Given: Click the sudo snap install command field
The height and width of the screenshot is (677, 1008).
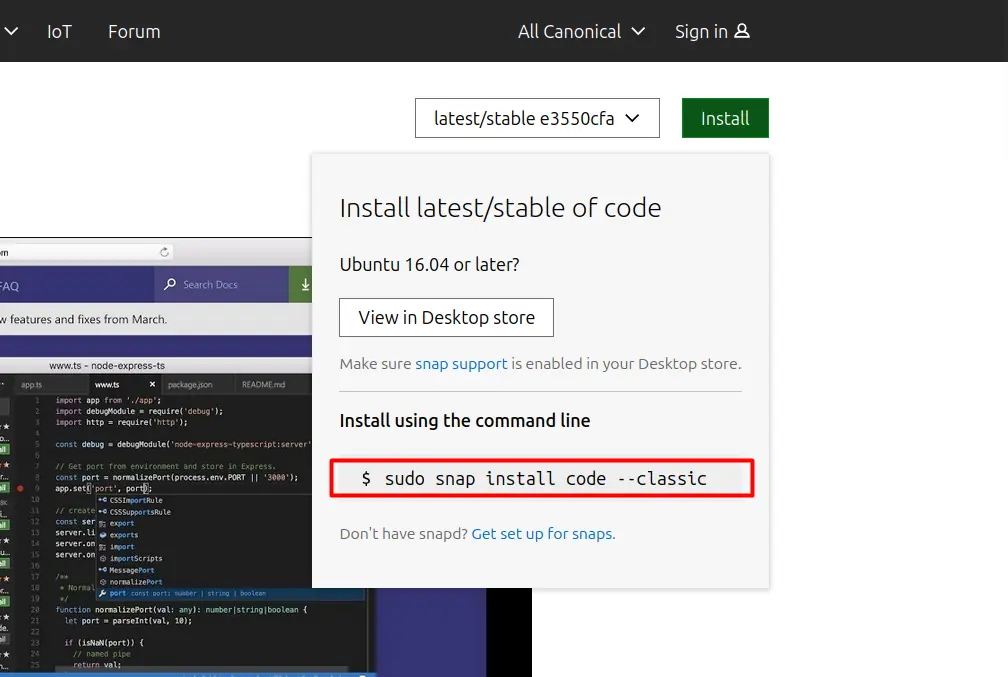Looking at the screenshot, I should point(541,479).
